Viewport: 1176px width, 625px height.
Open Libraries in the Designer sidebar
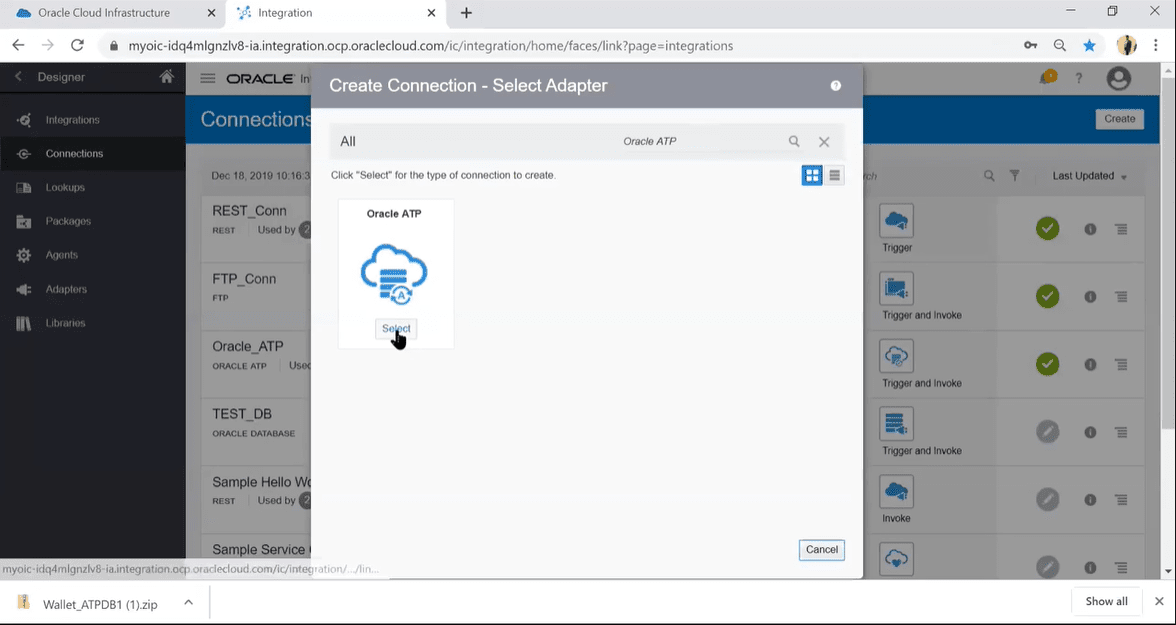(x=65, y=323)
